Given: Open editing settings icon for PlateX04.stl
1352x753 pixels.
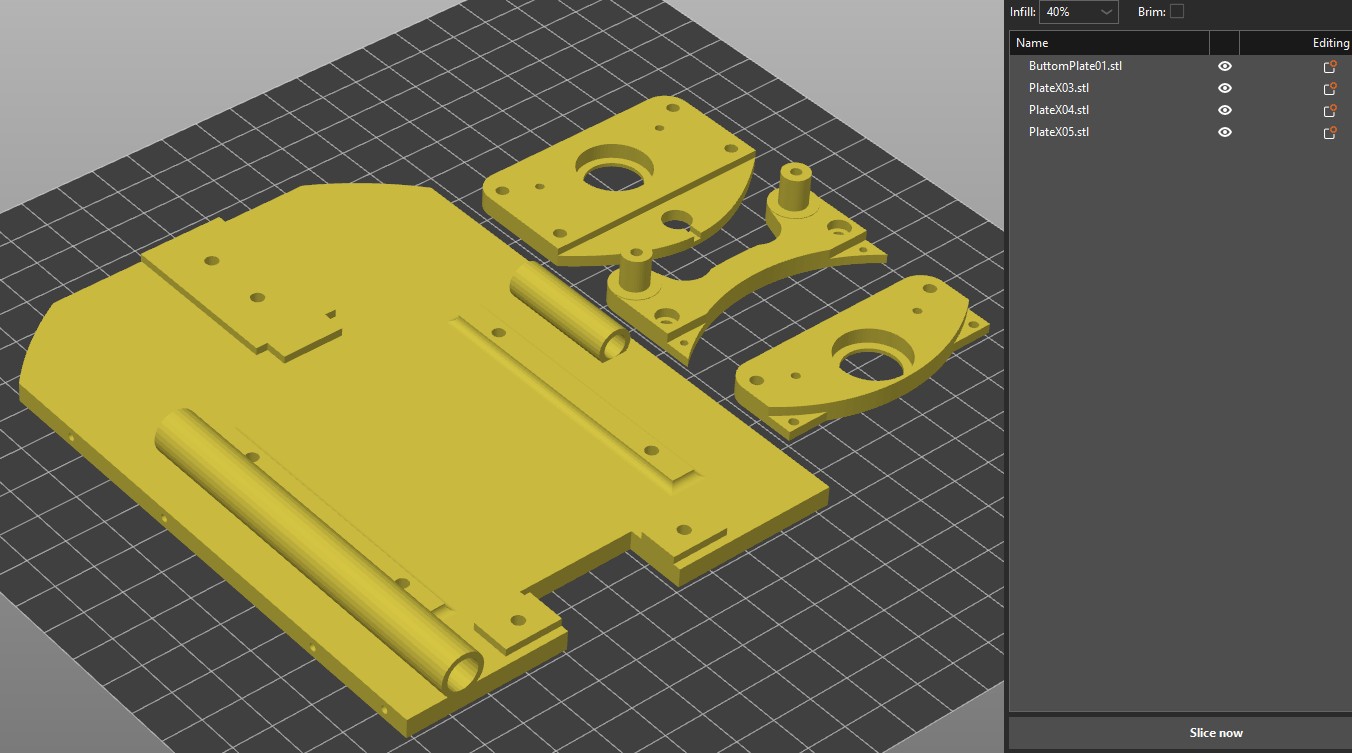Looking at the screenshot, I should click(x=1330, y=111).
